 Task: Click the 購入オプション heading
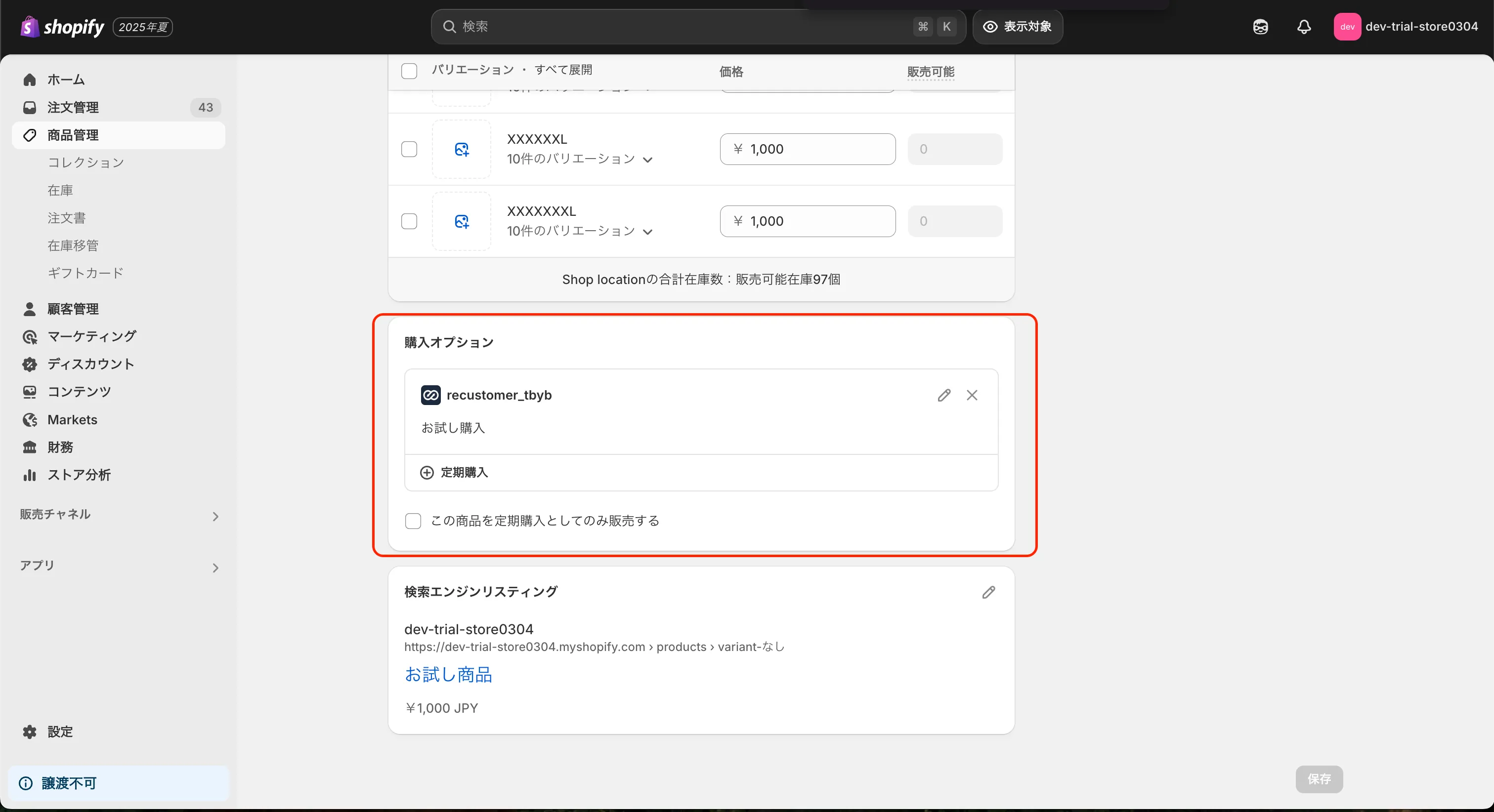449,343
